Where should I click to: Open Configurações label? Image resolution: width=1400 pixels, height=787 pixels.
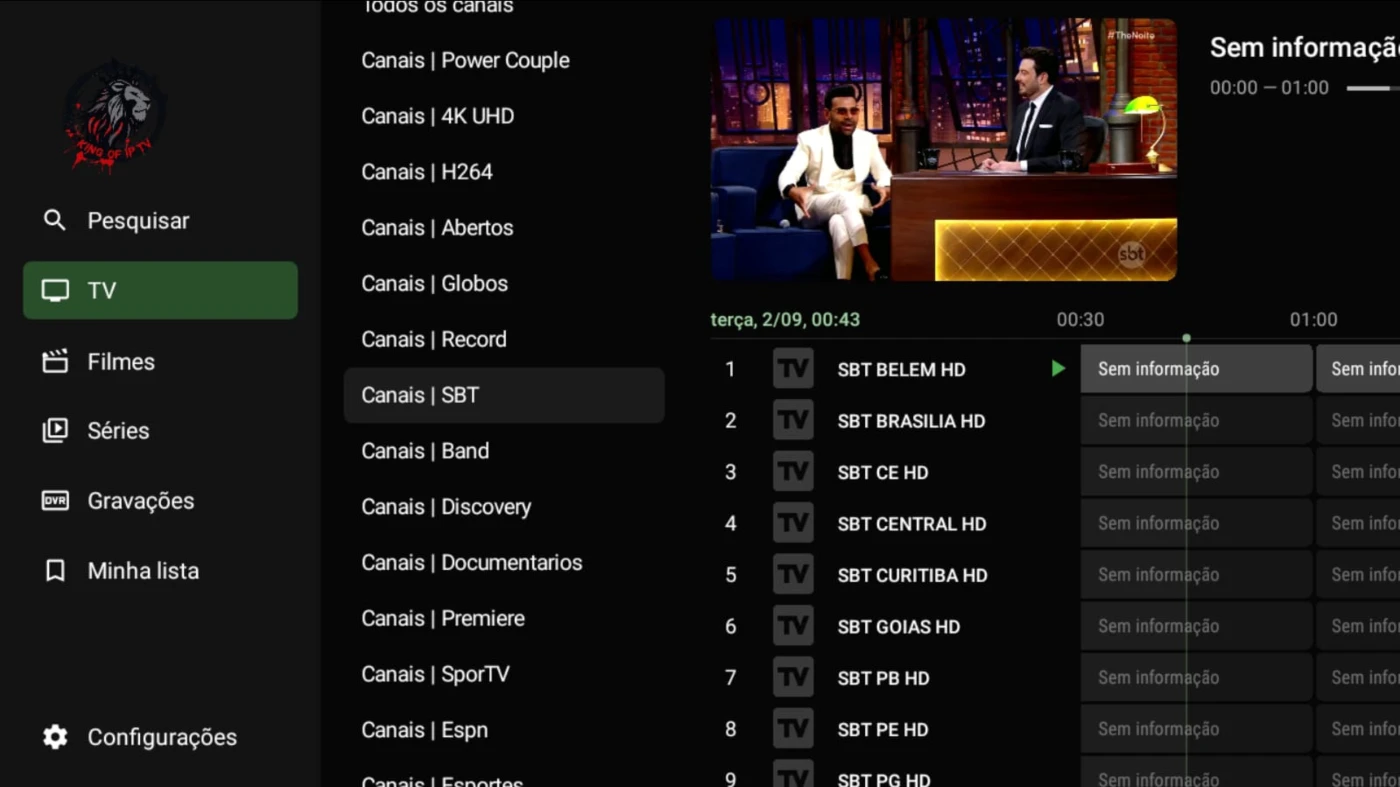pyautogui.click(x=162, y=737)
